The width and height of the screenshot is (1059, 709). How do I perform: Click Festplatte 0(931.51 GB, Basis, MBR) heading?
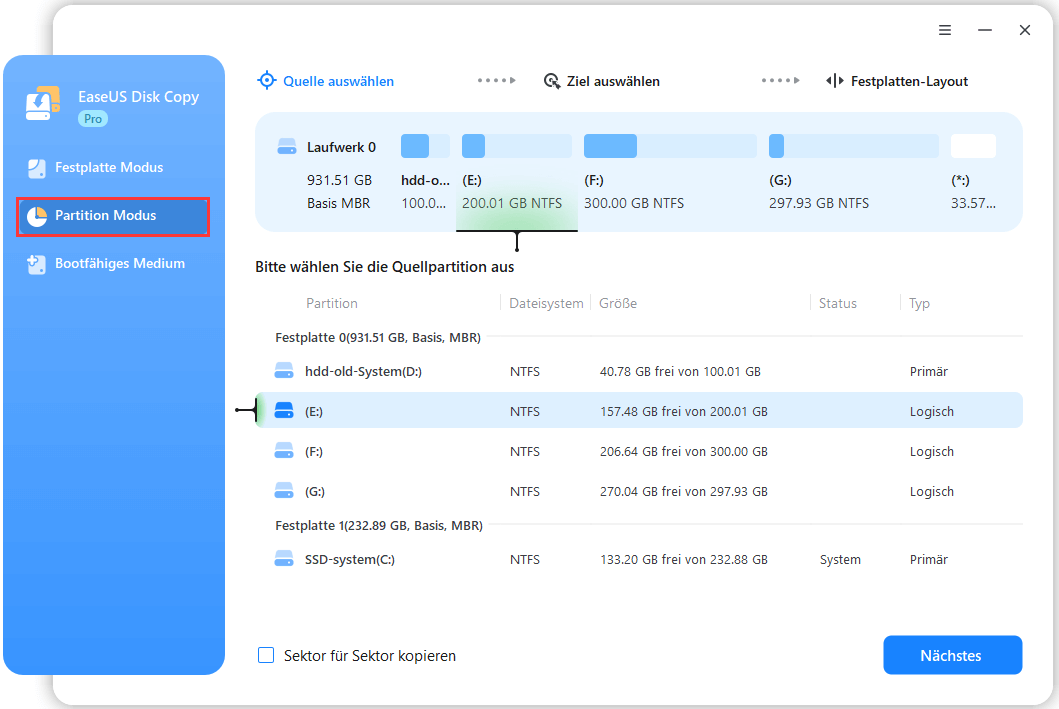378,337
